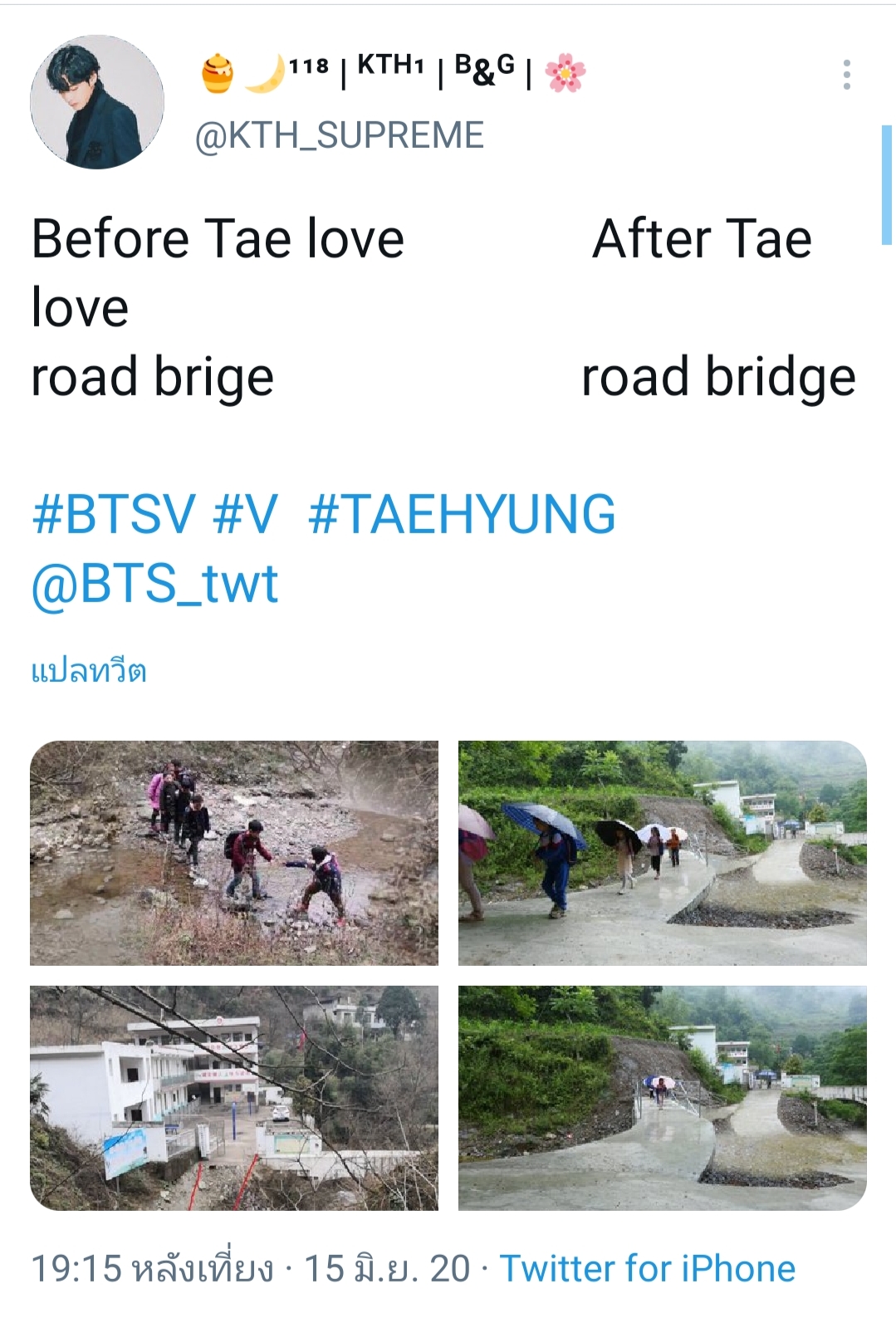
Task: Open the #BTSV hashtag
Action: pos(114,514)
